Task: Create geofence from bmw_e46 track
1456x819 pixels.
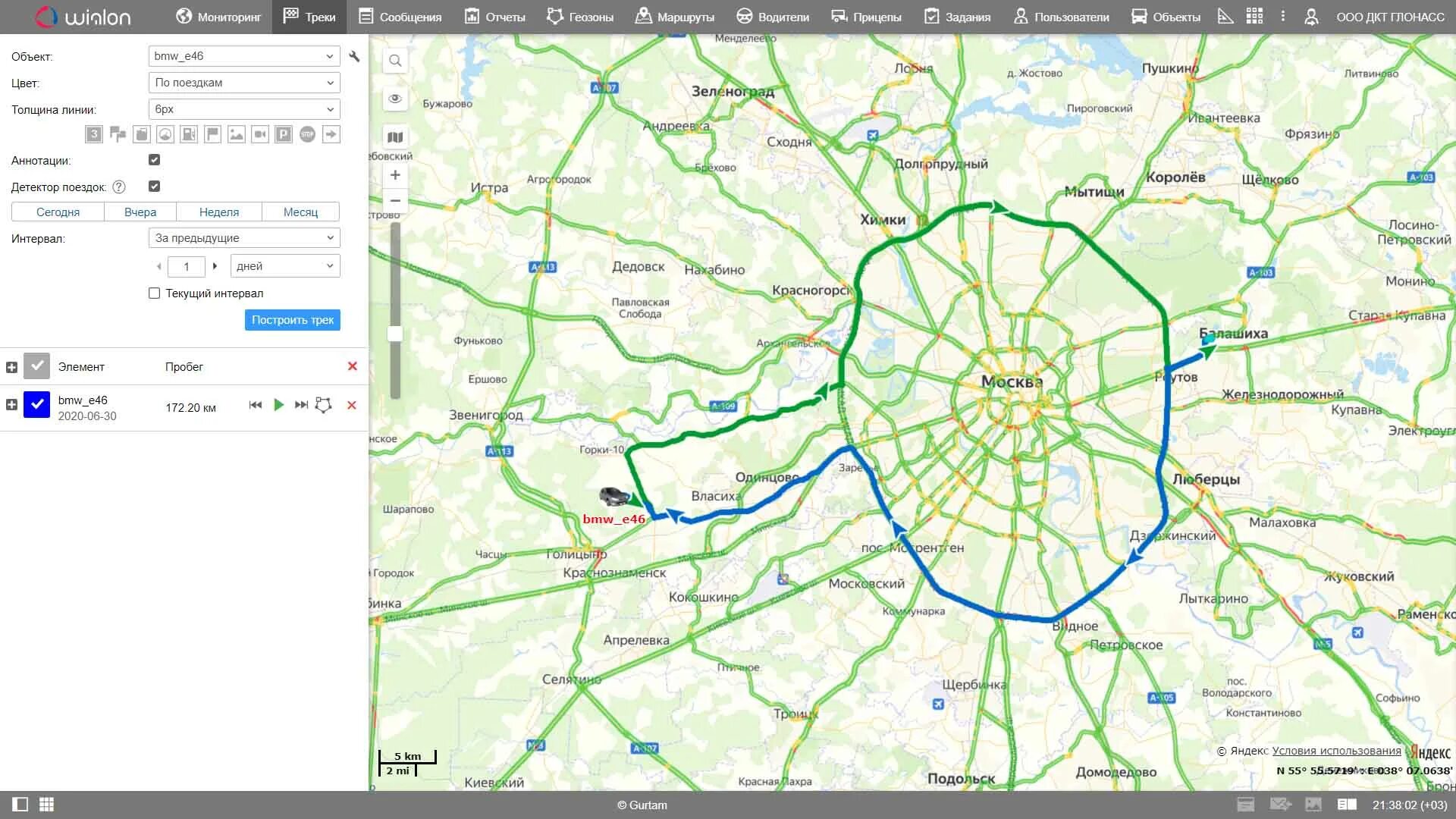Action: pyautogui.click(x=323, y=405)
